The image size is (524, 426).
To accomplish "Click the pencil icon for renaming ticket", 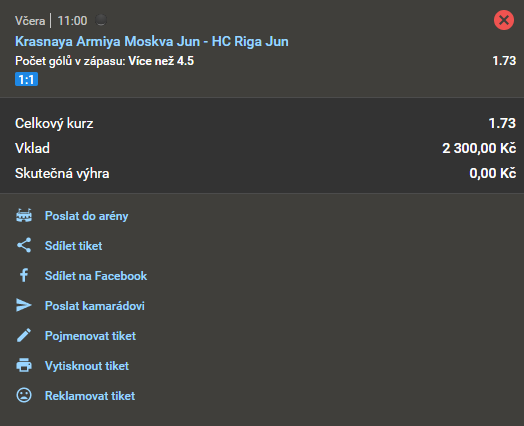I will point(24,335).
